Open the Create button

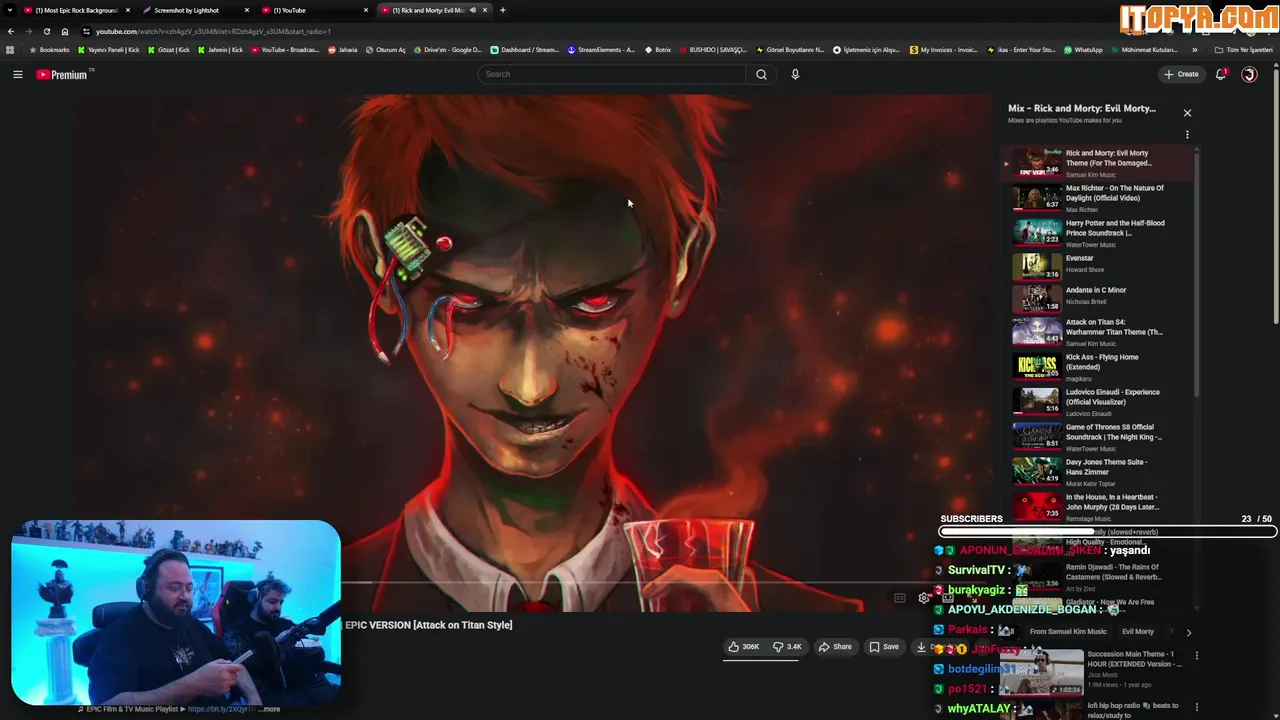tap(1181, 74)
